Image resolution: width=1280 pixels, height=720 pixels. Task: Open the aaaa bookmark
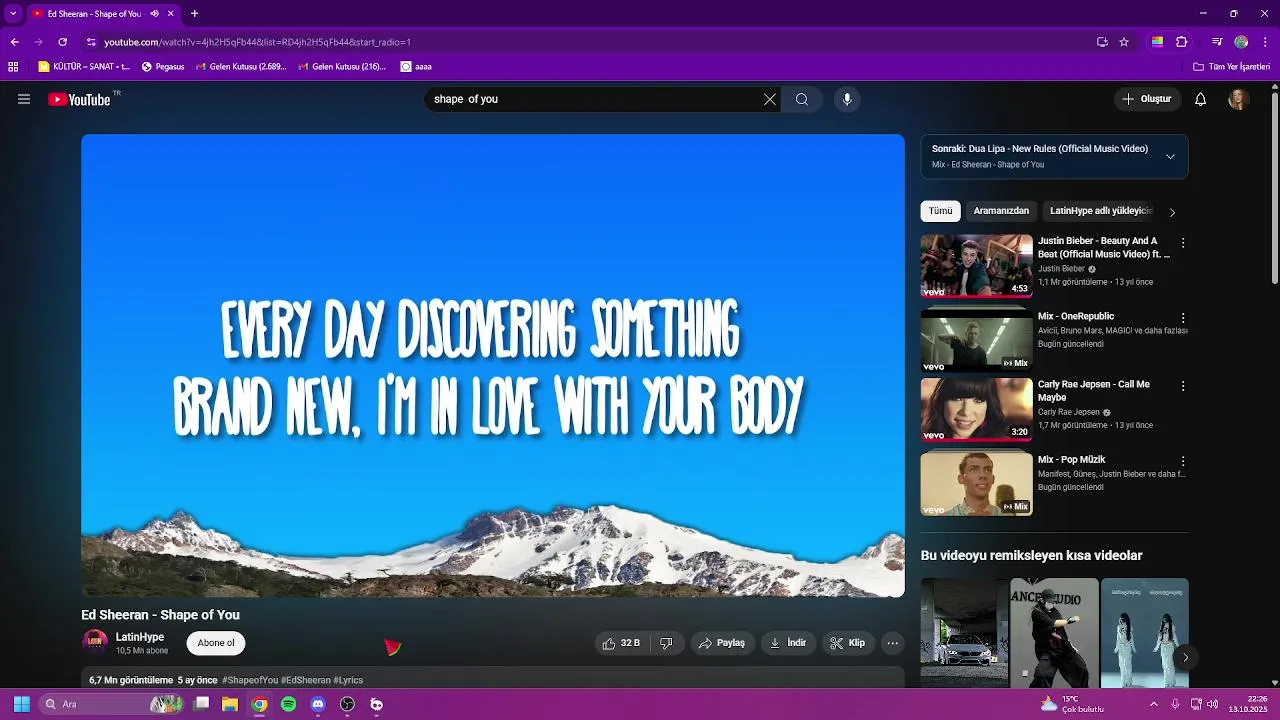tap(416, 67)
